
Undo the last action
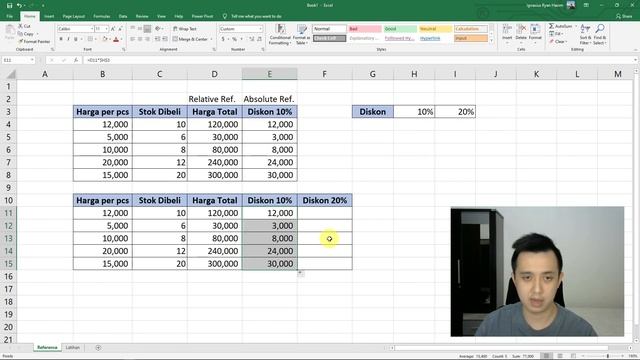point(19,6)
